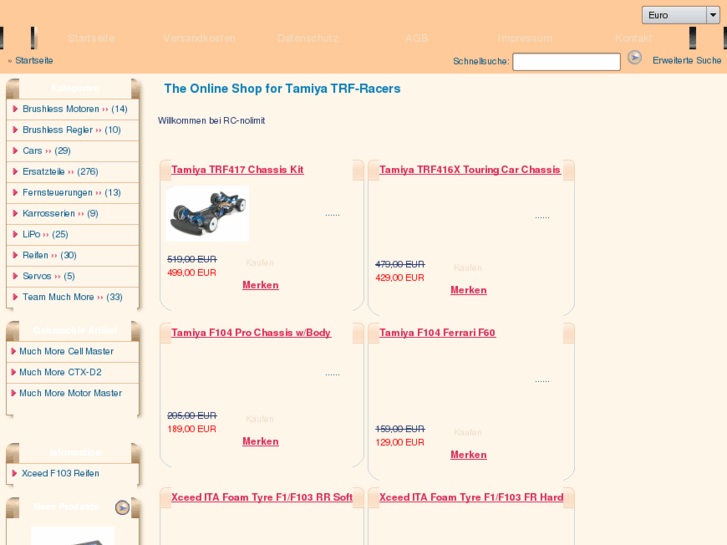The width and height of the screenshot is (727, 545).
Task: Open Erweiterte Suche advanced search
Action: point(687,60)
